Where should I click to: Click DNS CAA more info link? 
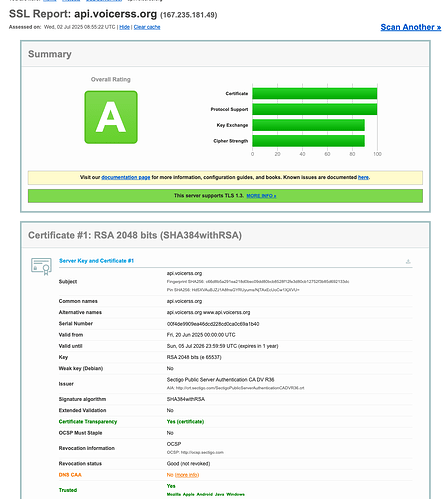[x=187, y=475]
